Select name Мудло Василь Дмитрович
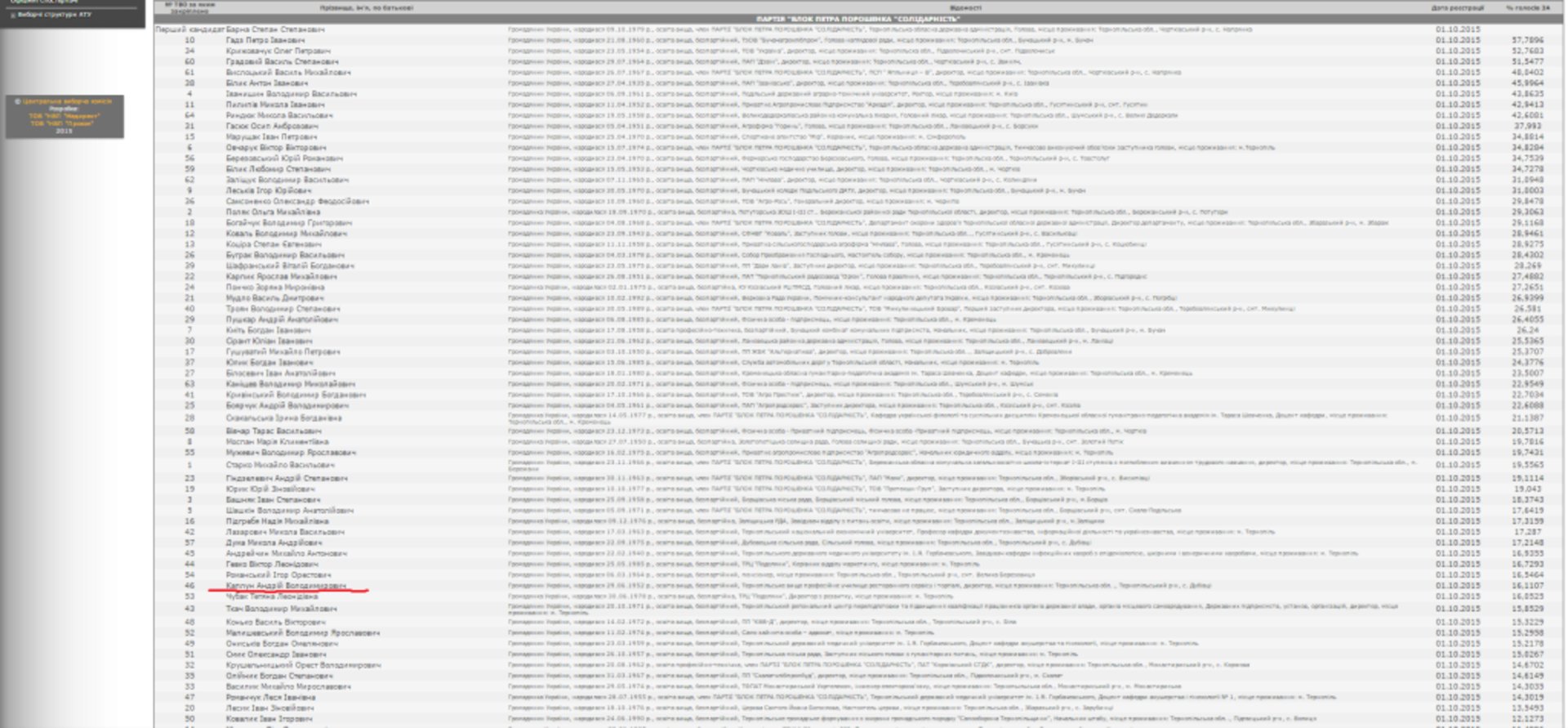Image resolution: width=1568 pixels, height=728 pixels. (x=275, y=298)
